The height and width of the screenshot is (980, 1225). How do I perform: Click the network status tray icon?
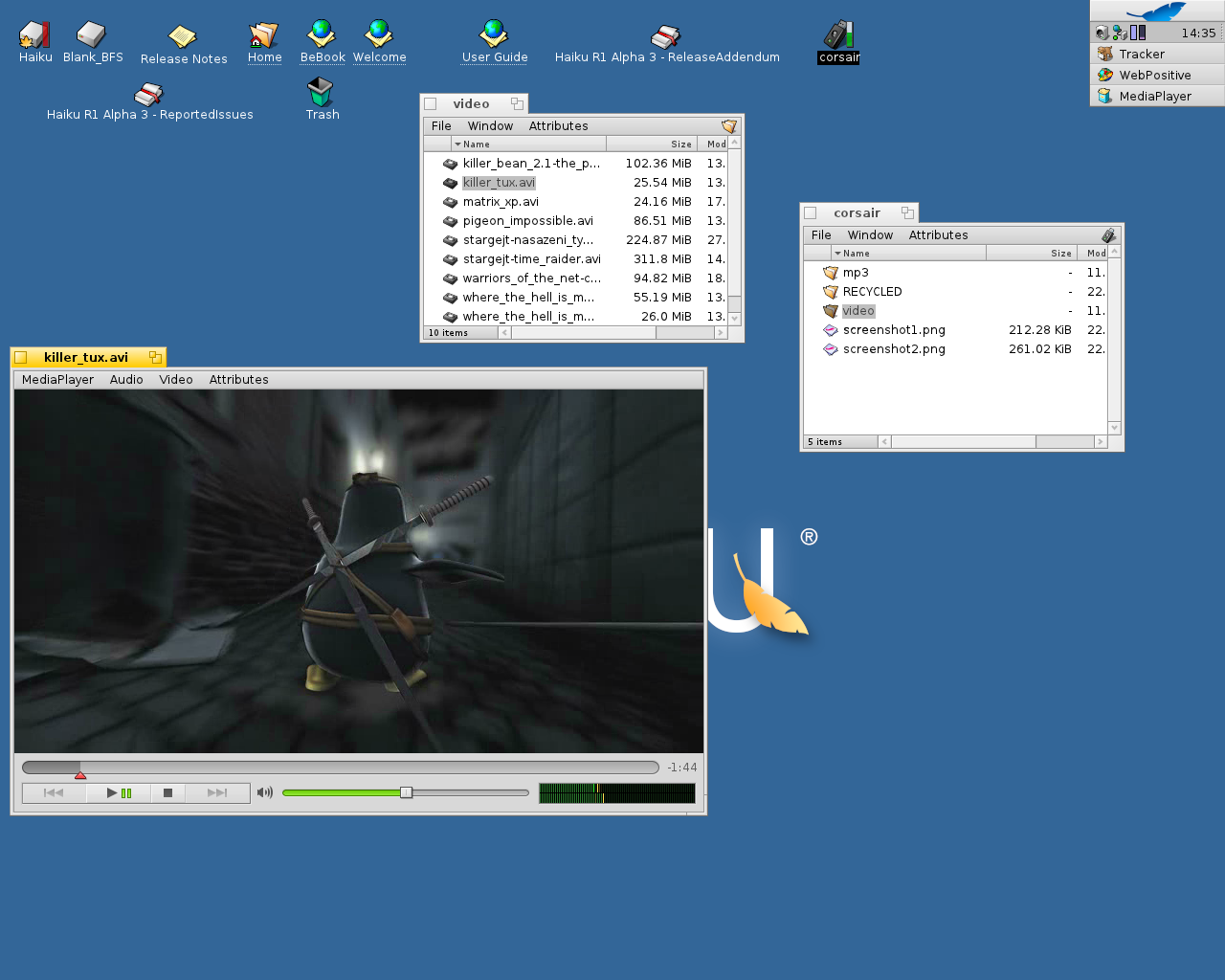click(x=1120, y=33)
